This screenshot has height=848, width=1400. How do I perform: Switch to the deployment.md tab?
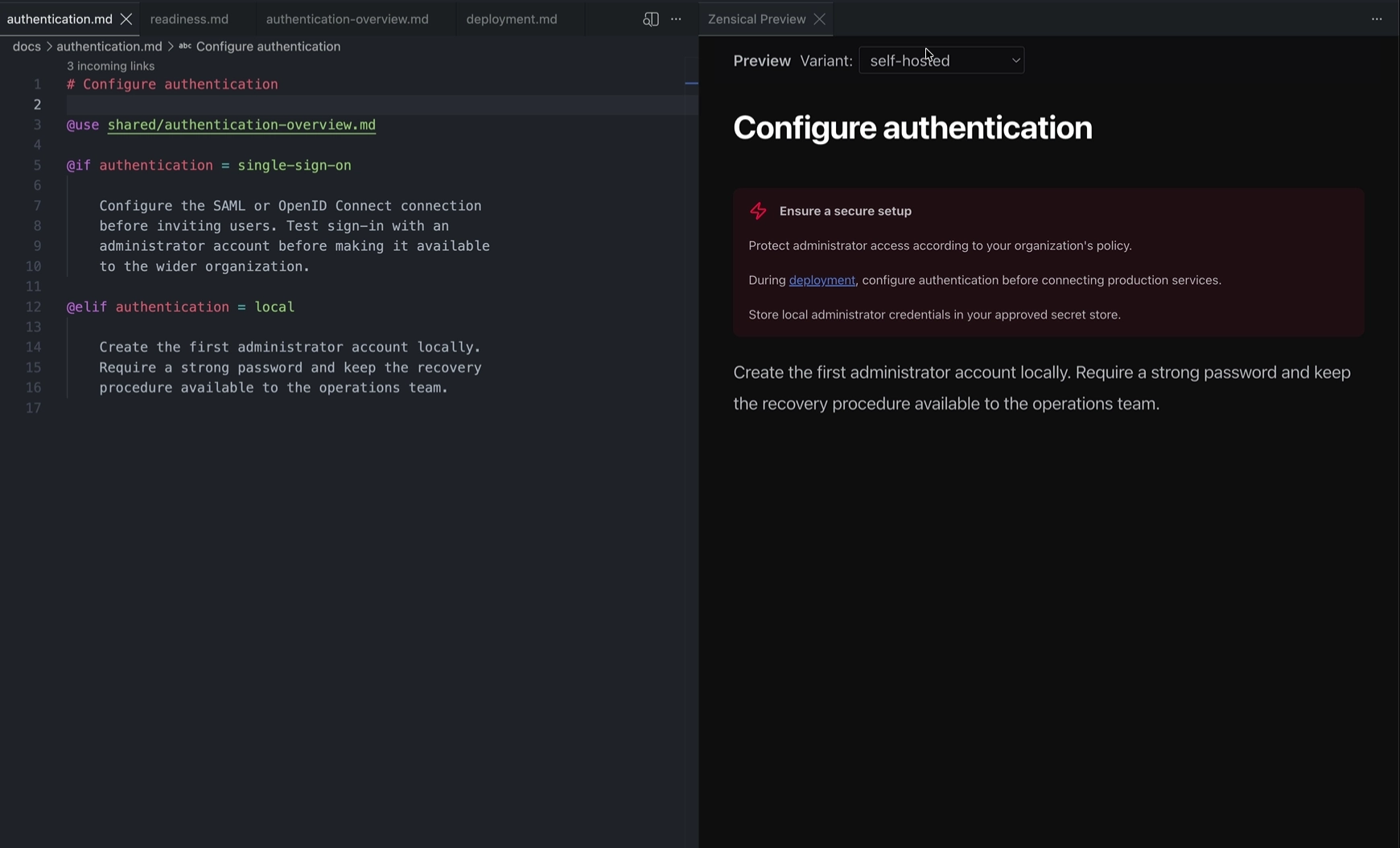point(512,19)
